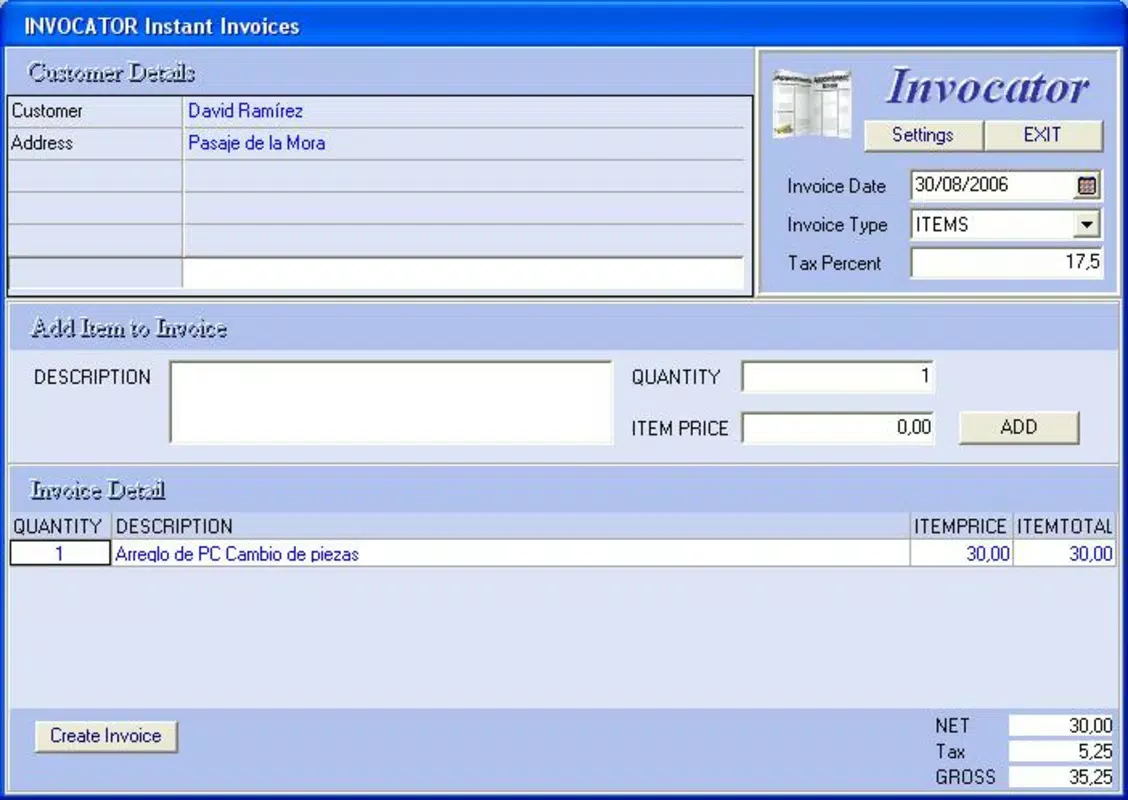Click the GROSS total value 35,25
The width and height of the screenshot is (1128, 800).
[1061, 777]
